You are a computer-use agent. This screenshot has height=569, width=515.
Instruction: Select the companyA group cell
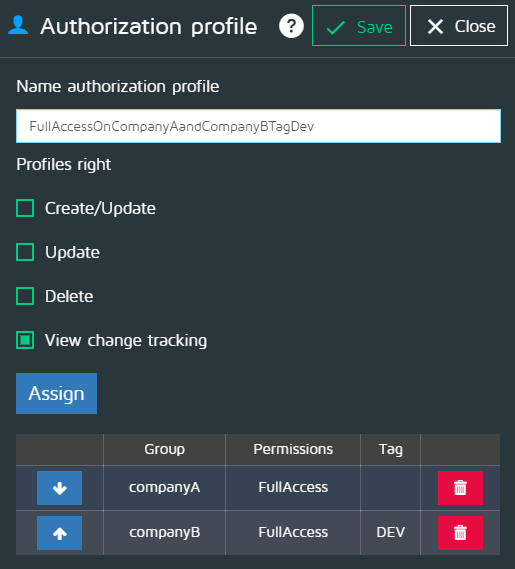coord(164,487)
